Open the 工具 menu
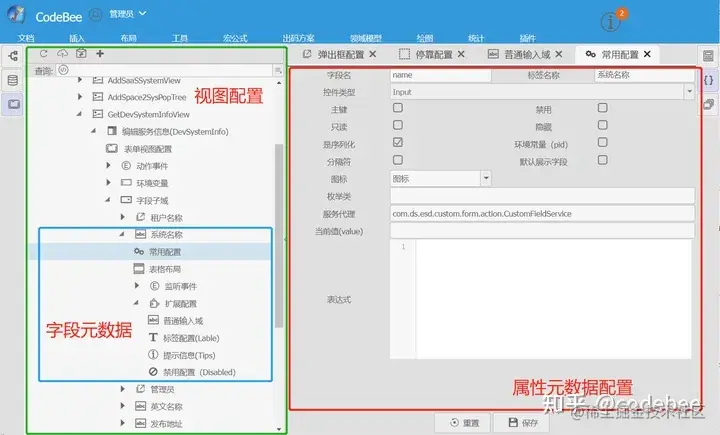Viewport: 720px width, 435px height. point(180,38)
